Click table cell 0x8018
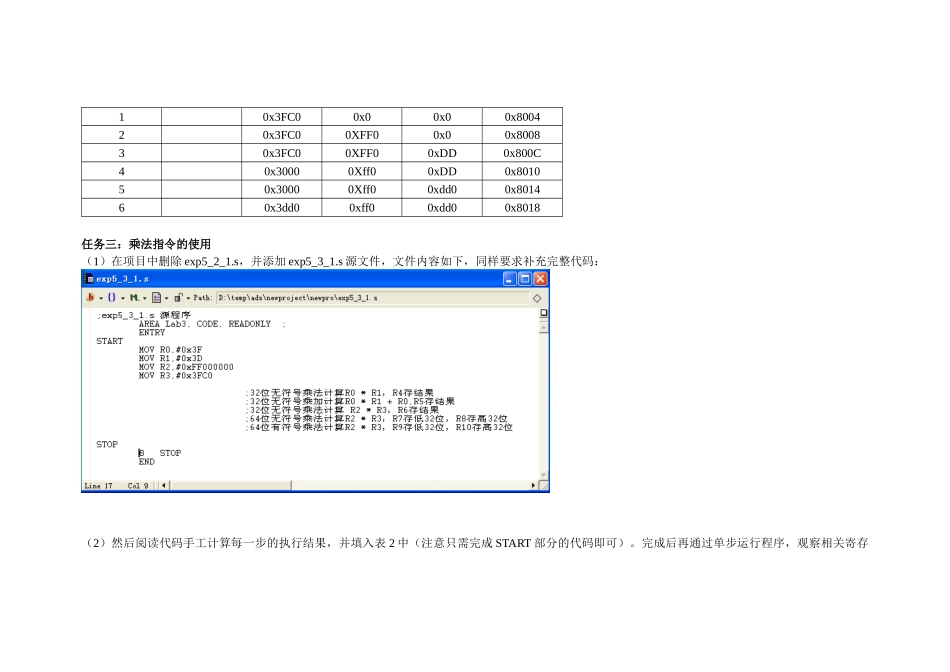Screen dimensions: 950x672 pos(522,208)
